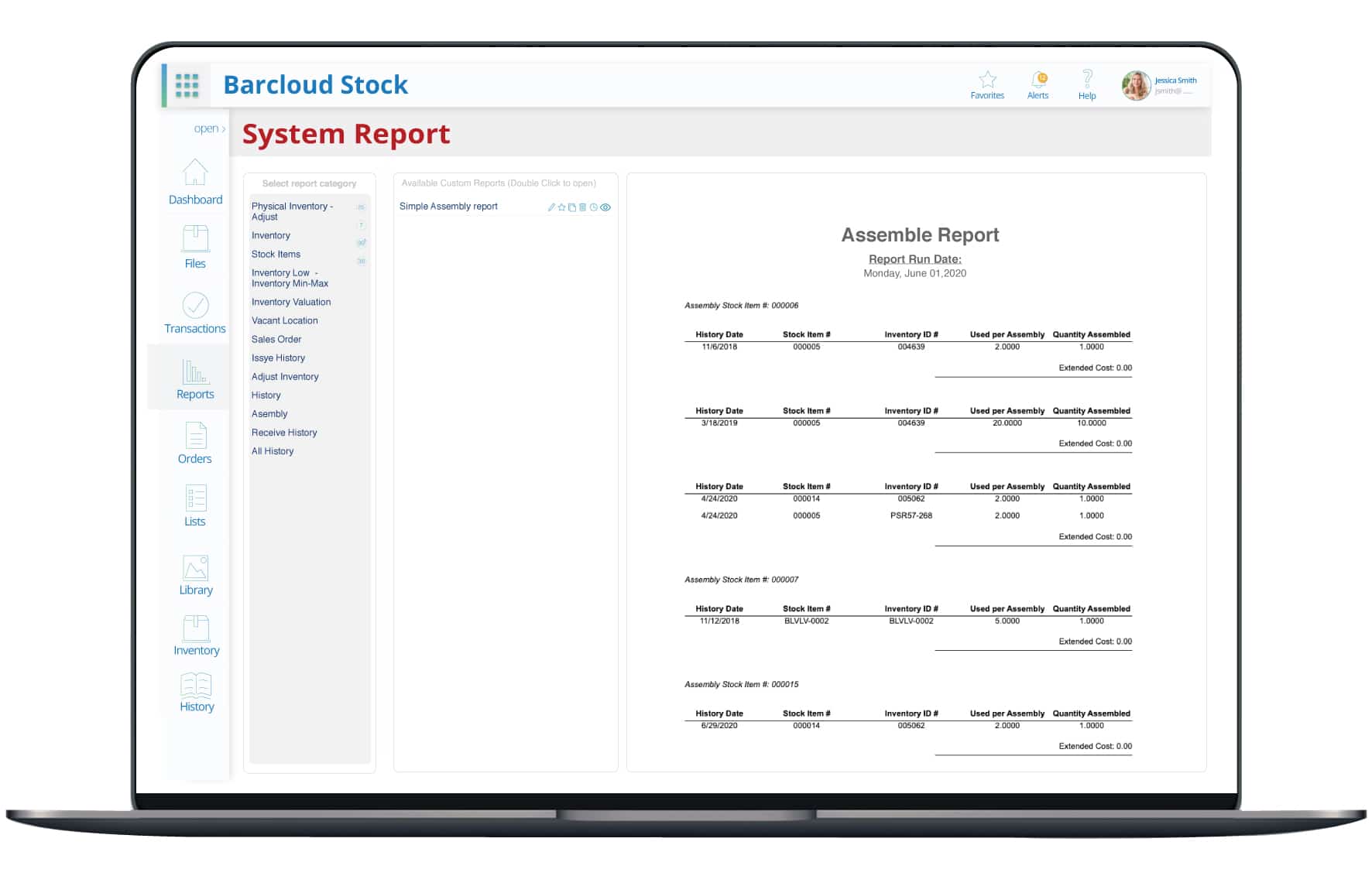Open Favorites star in header
The image size is (1372, 883).
pos(987,85)
